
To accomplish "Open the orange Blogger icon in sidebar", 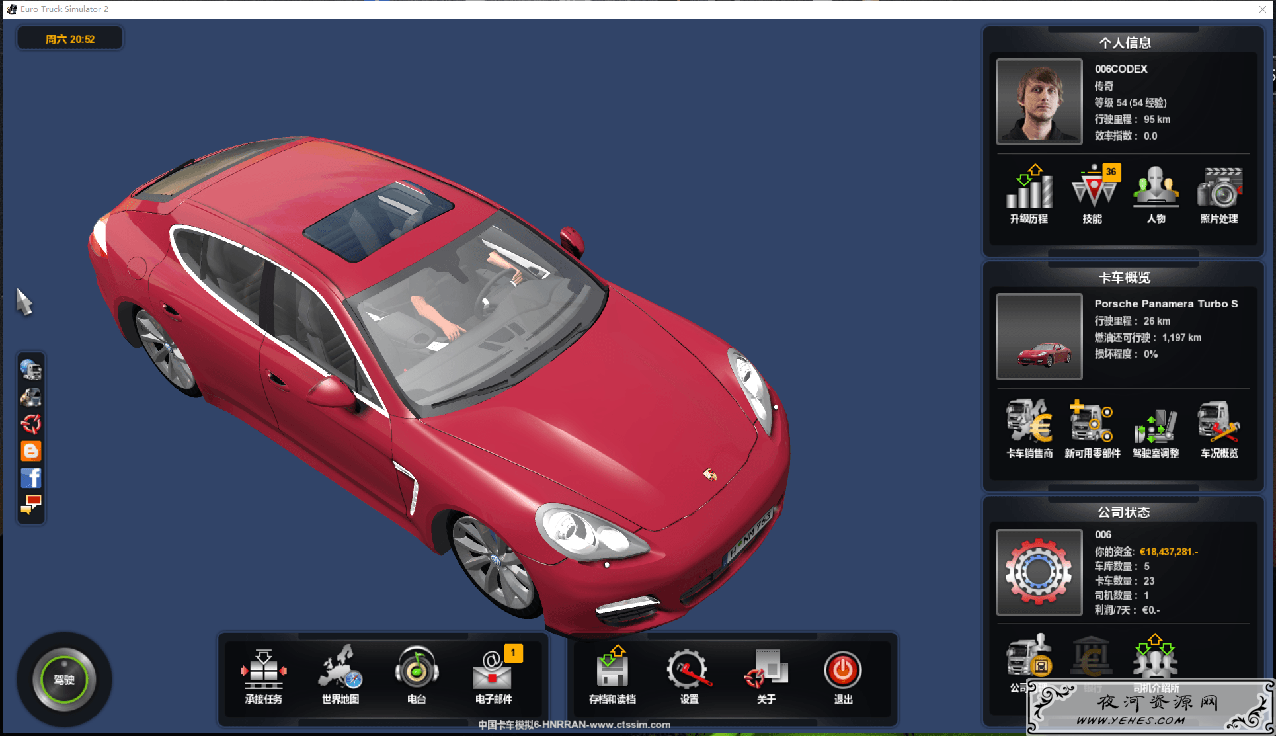I will point(31,451).
